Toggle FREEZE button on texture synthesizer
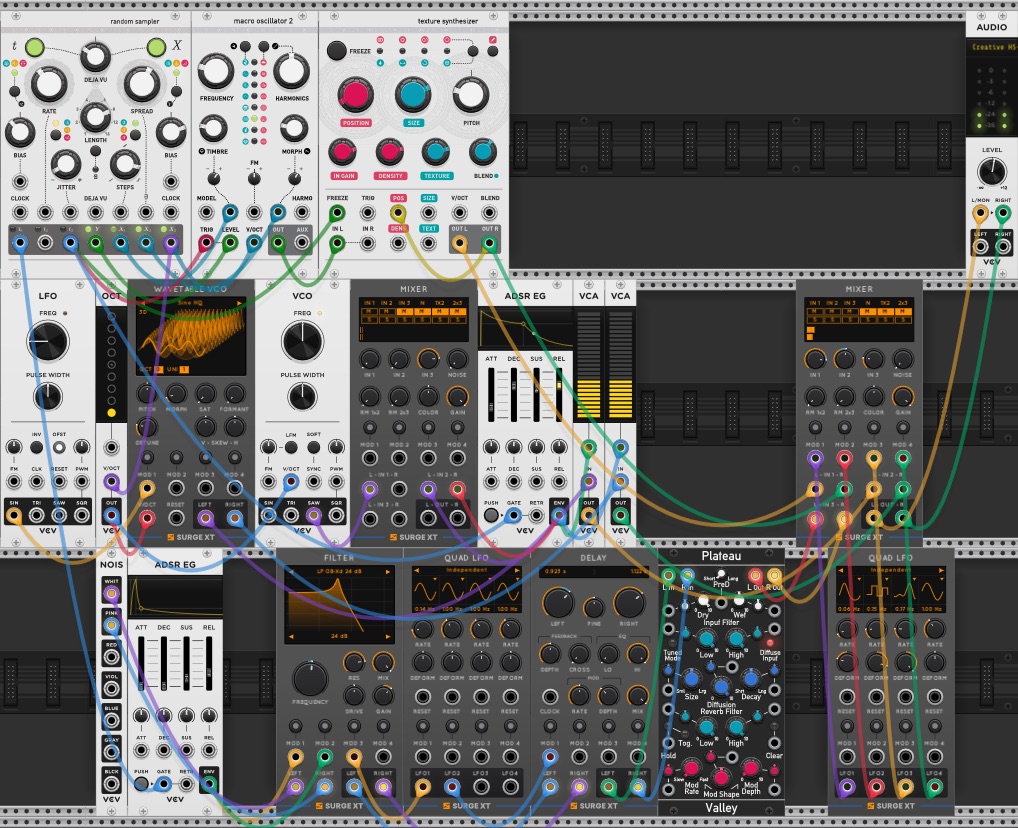The height and width of the screenshot is (828, 1018). coord(336,50)
